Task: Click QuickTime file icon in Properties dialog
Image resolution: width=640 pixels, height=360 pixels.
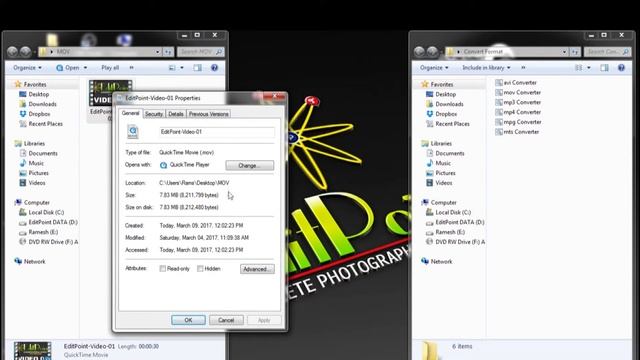Action: click(133, 131)
